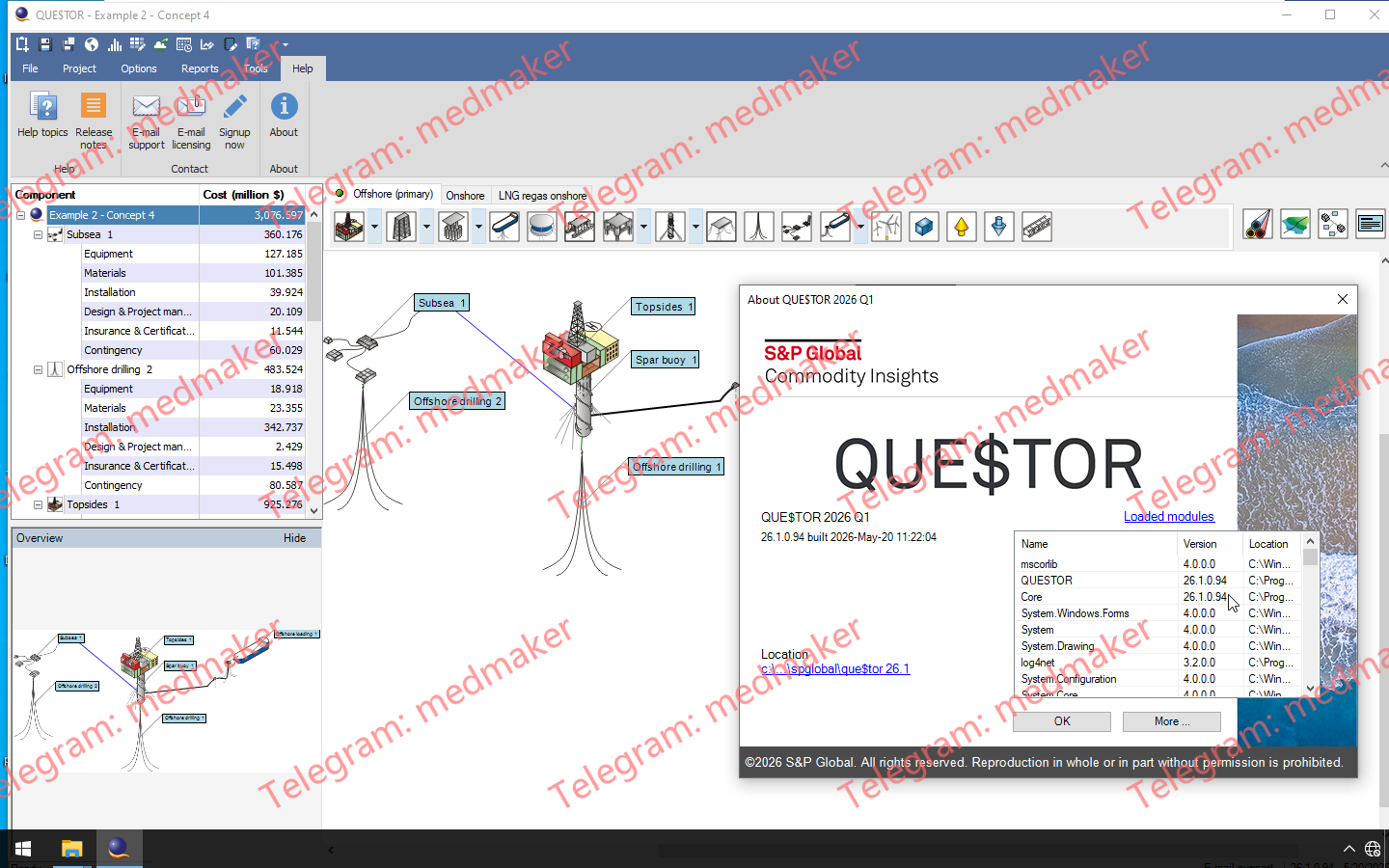Open the Help topics icon
The width and height of the screenshot is (1389, 868).
pyautogui.click(x=42, y=106)
